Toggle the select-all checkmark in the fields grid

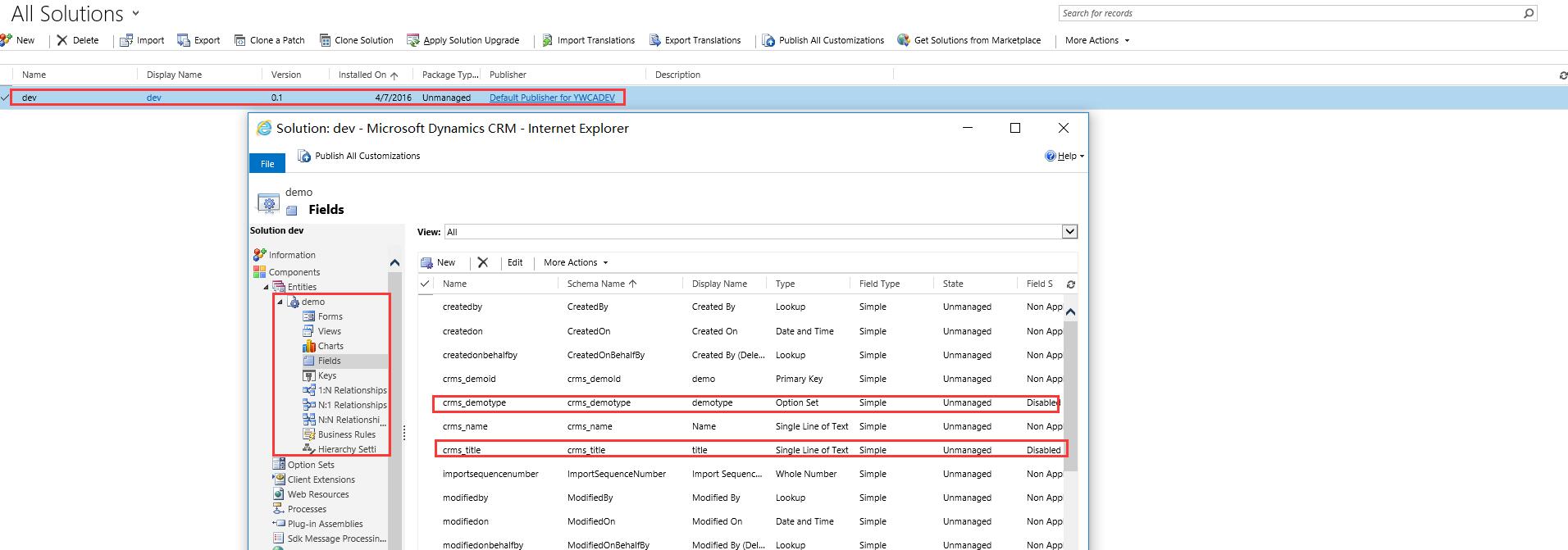click(425, 284)
